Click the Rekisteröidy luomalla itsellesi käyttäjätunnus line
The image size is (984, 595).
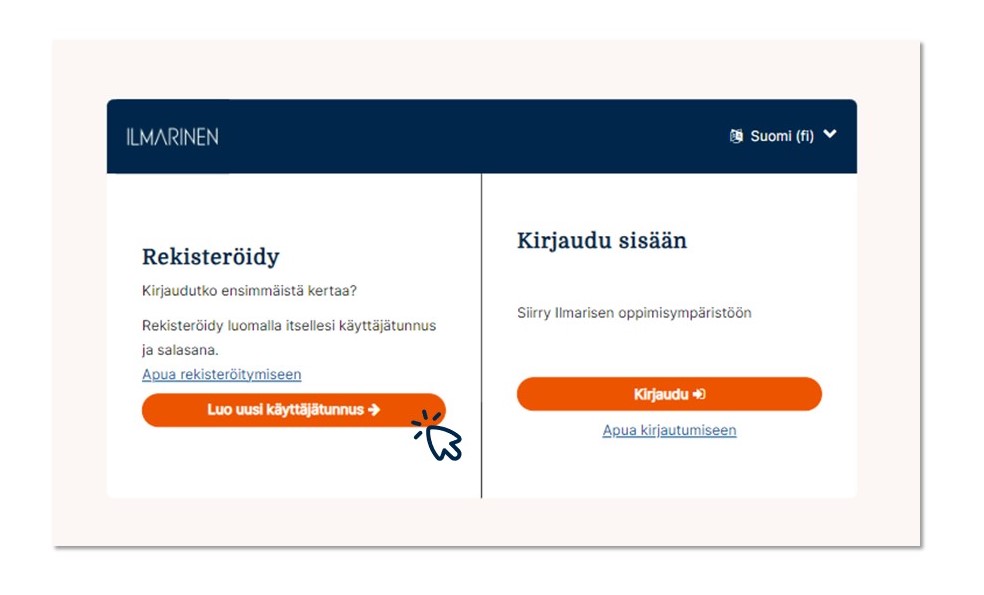[289, 326]
